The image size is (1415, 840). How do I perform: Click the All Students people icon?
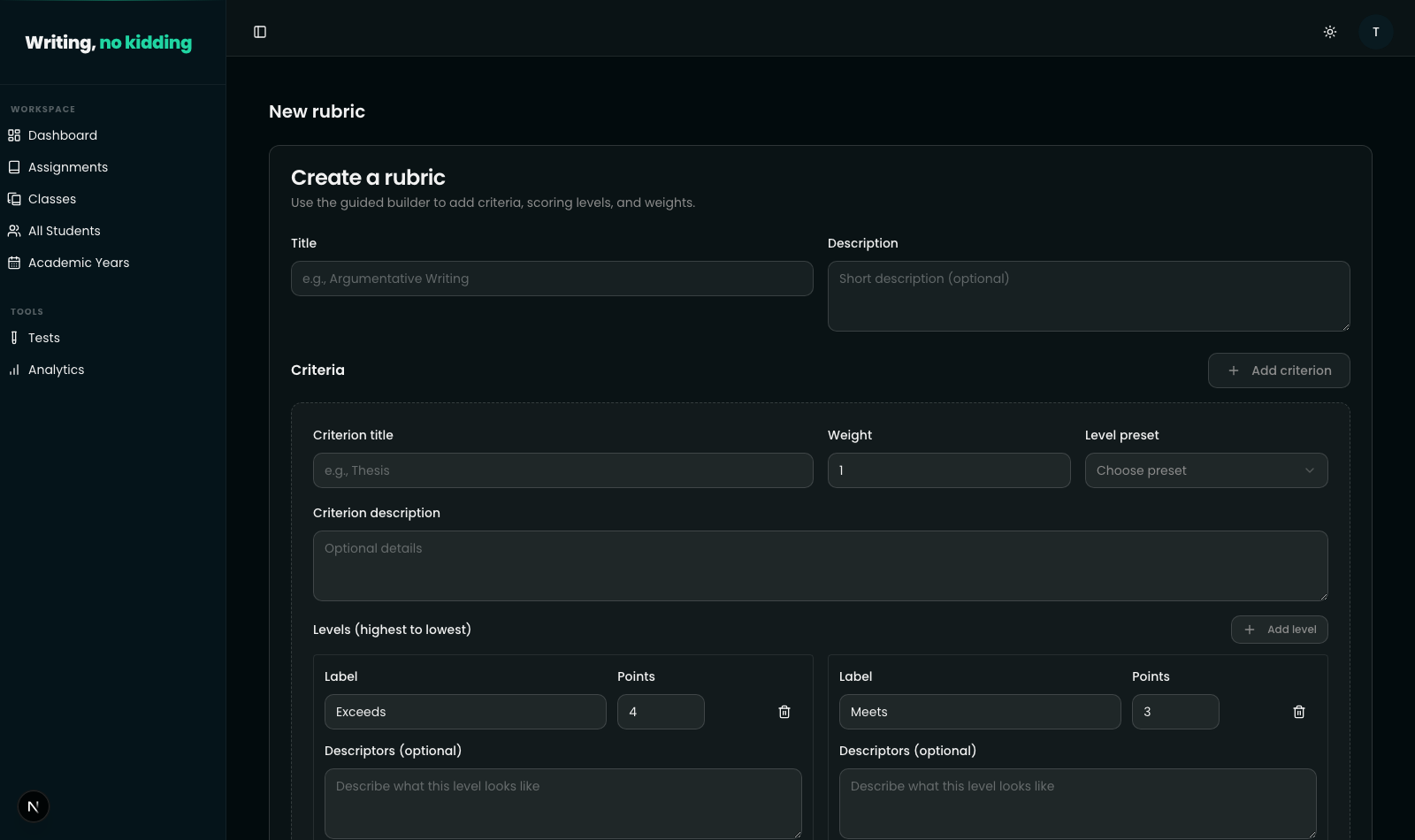click(x=14, y=231)
